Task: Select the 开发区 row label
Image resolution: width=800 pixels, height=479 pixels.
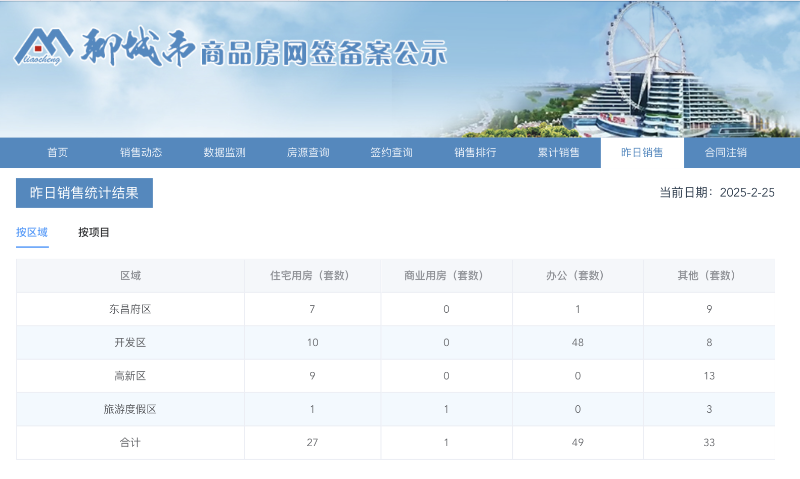Action: pyautogui.click(x=130, y=343)
